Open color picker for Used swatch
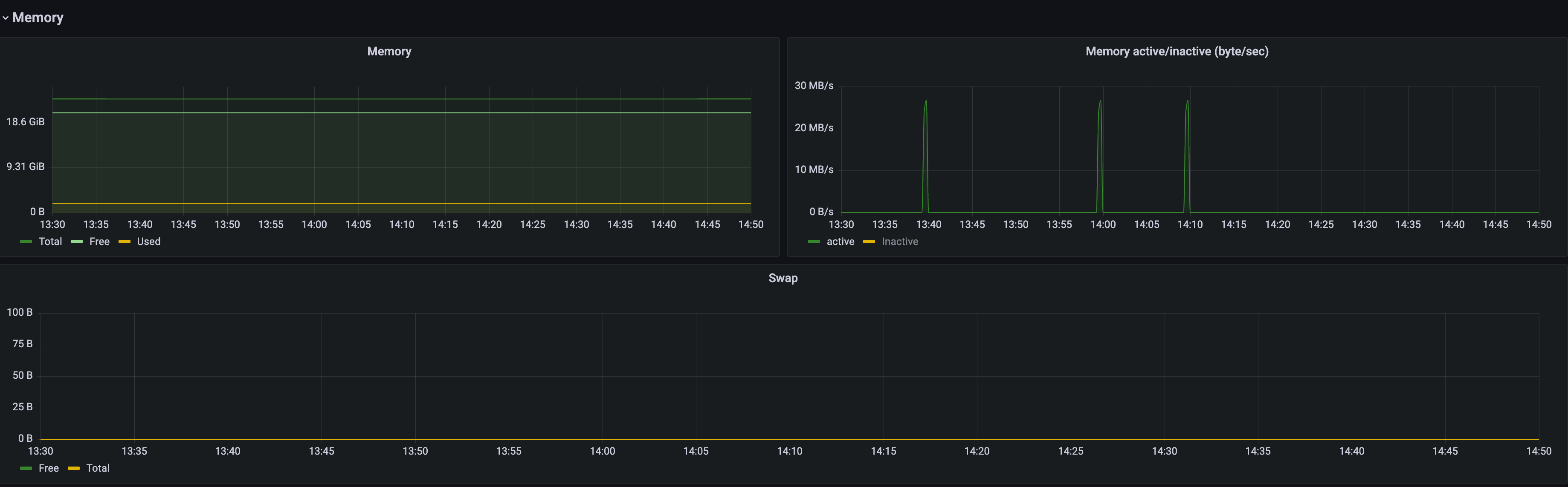This screenshot has height=487, width=1568. tap(124, 242)
